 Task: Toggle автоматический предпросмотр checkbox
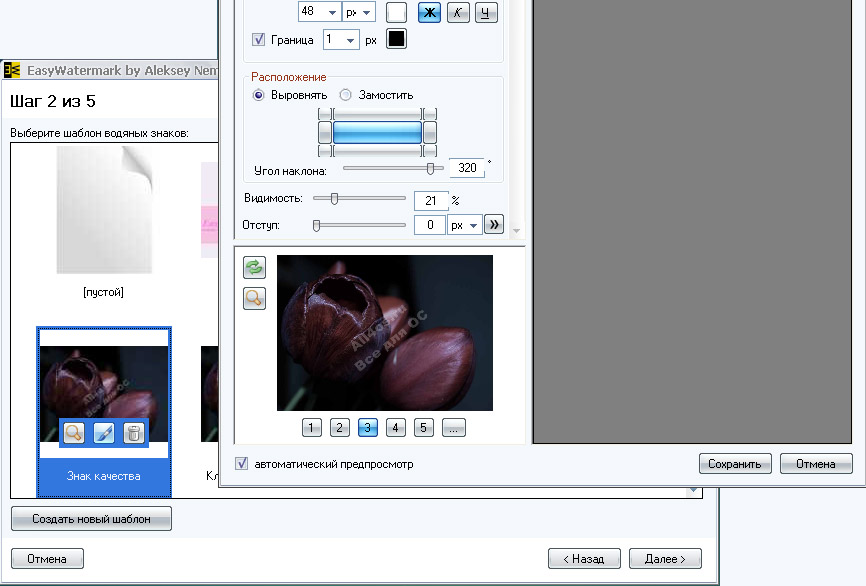[x=241, y=463]
